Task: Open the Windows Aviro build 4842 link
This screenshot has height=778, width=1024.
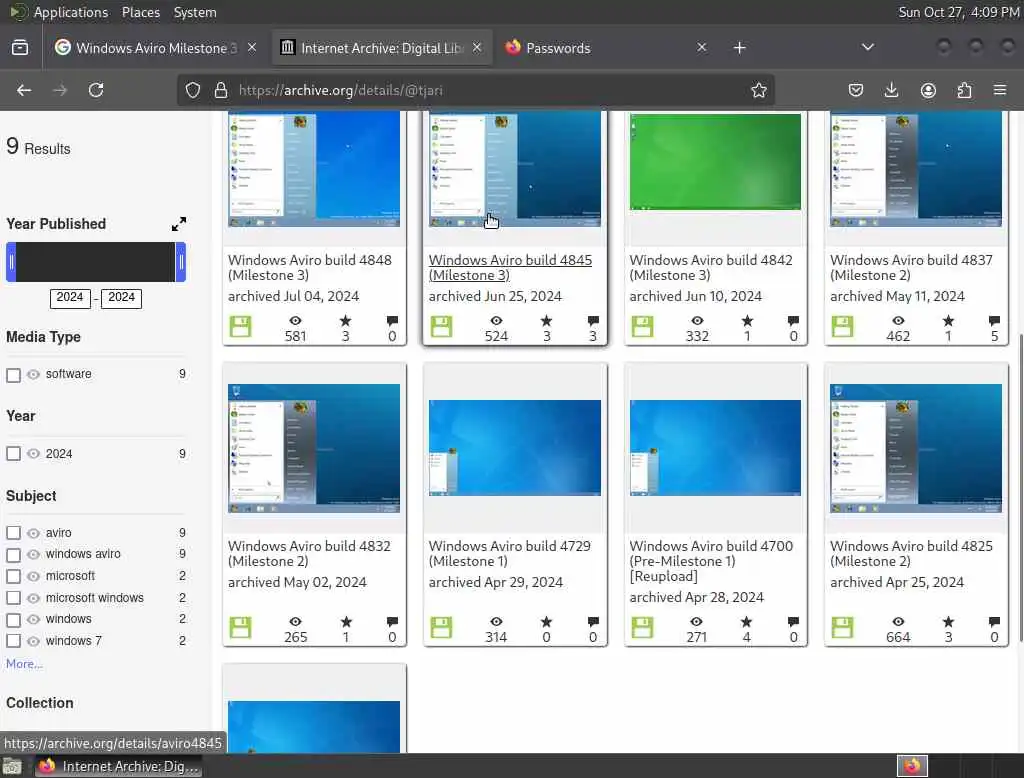Action: click(x=711, y=268)
